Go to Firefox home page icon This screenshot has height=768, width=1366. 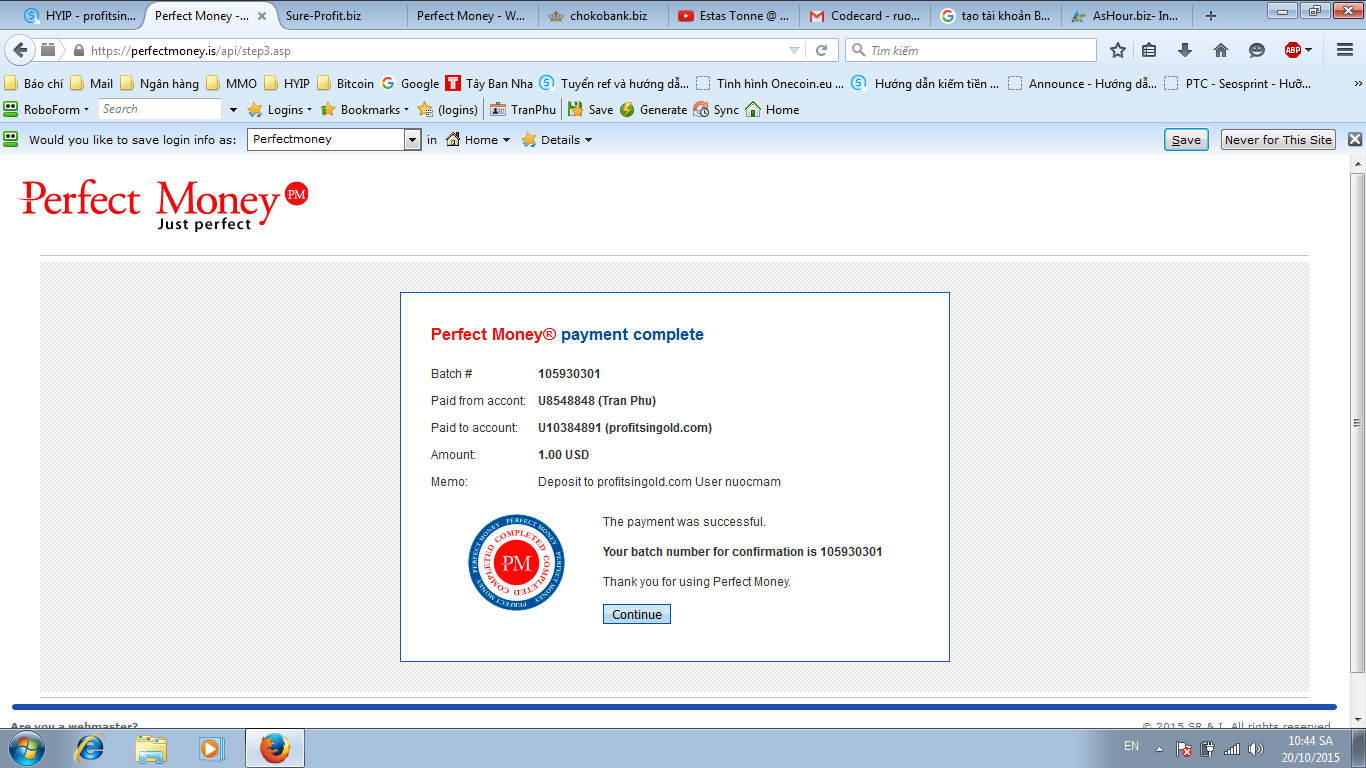(1221, 50)
